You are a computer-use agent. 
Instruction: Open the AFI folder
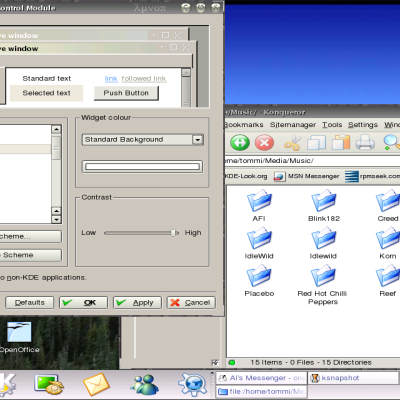pos(259,205)
